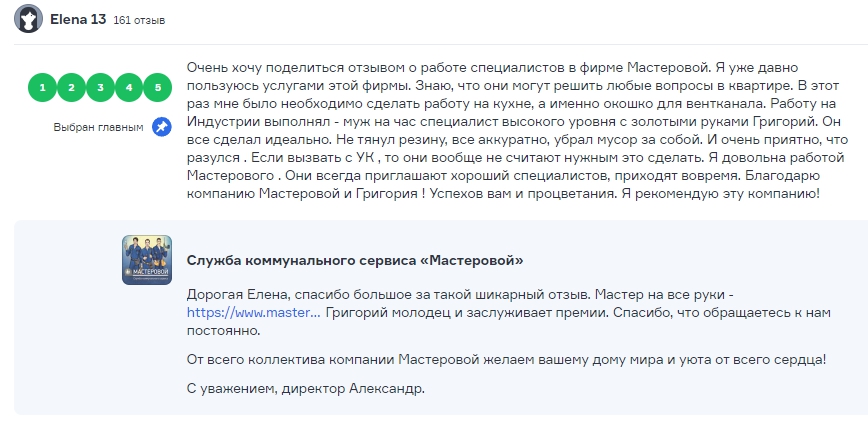Open 'Служба коммунального сервиса «Мастеровой»' company name
868x425 pixels.
pos(355,261)
